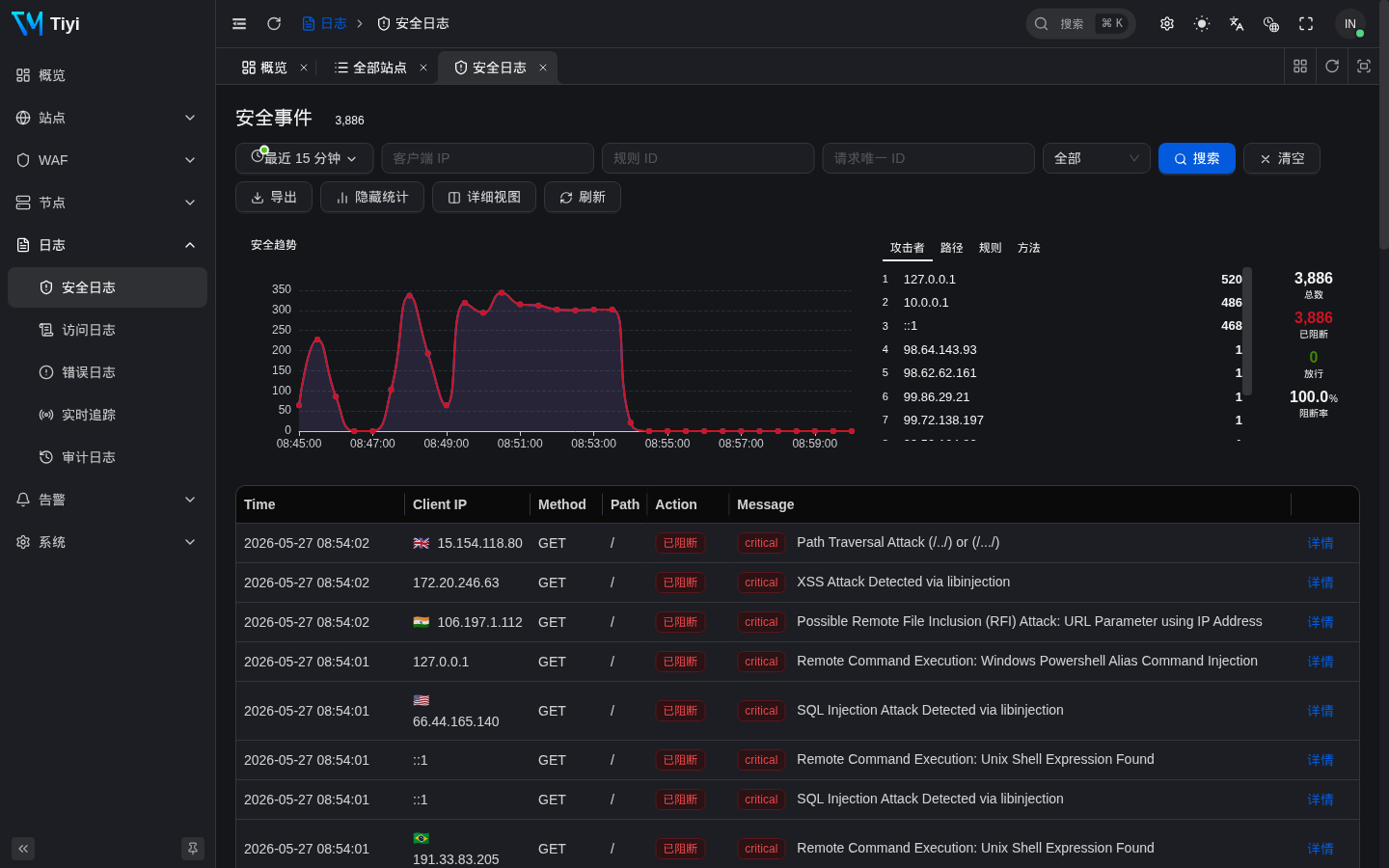Focus the 客户端 IP input field
Viewport: 1389px width, 868px height.
pos(488,158)
